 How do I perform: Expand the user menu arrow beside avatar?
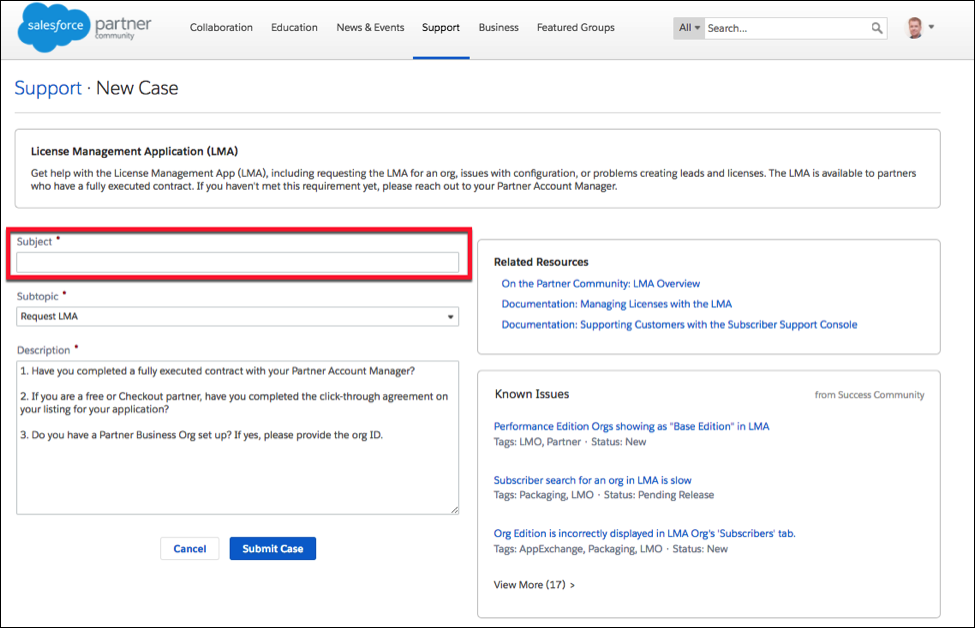[x=931, y=27]
